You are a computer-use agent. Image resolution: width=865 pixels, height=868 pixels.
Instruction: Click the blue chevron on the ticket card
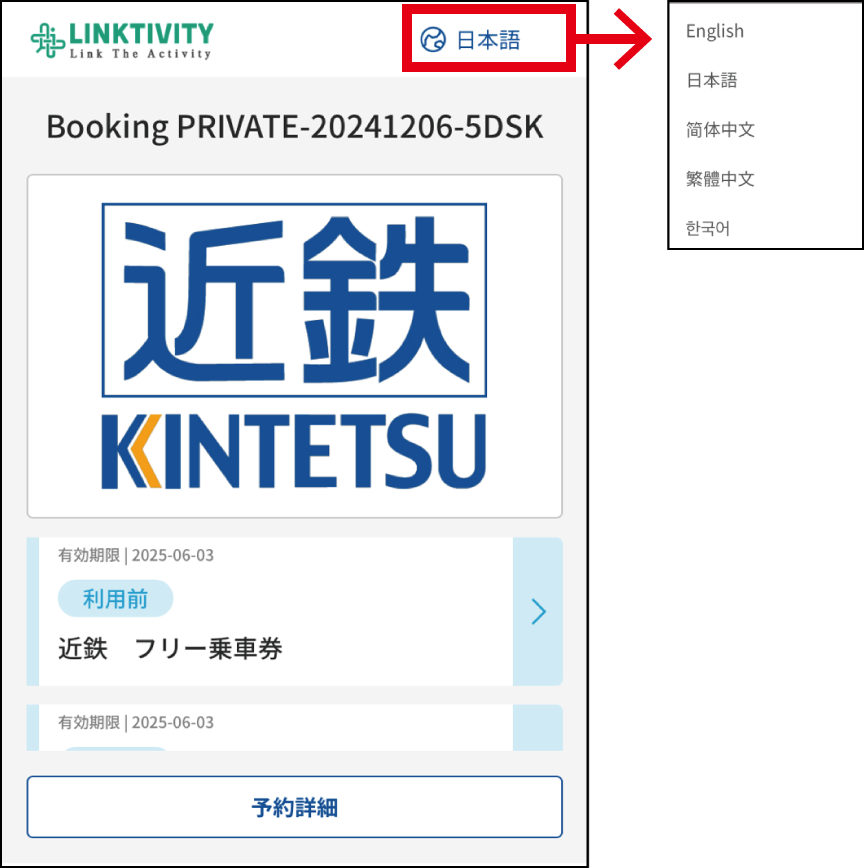[x=538, y=612]
